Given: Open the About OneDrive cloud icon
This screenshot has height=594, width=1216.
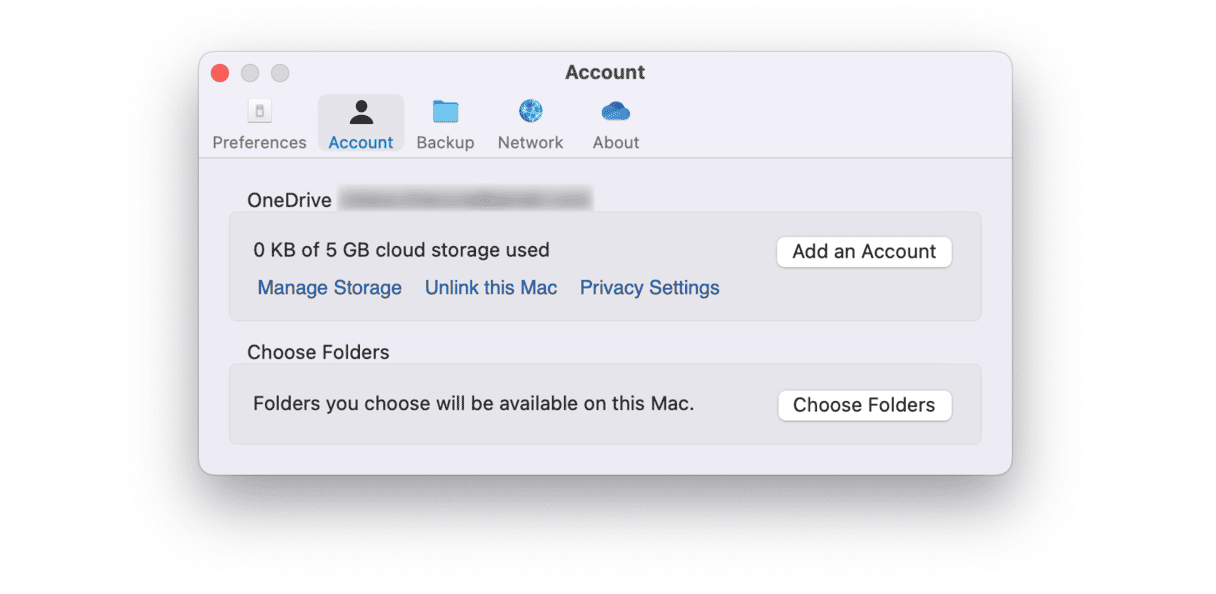Looking at the screenshot, I should coord(616,111).
